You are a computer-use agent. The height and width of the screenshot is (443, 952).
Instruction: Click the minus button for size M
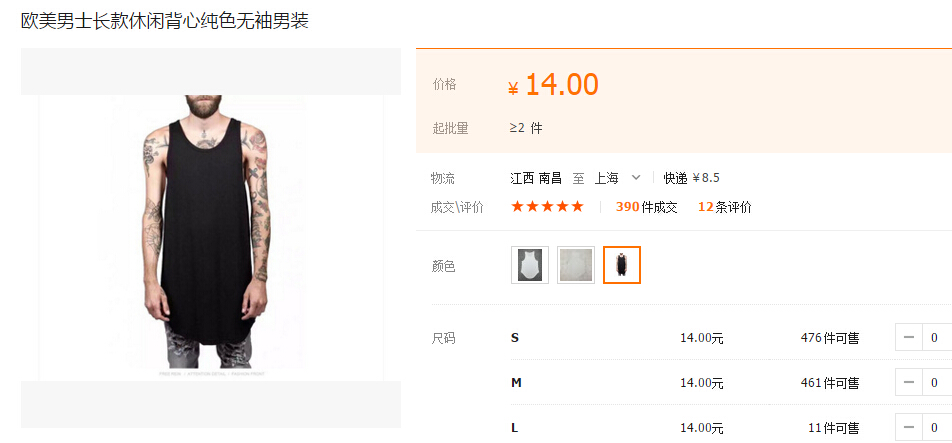[909, 383]
